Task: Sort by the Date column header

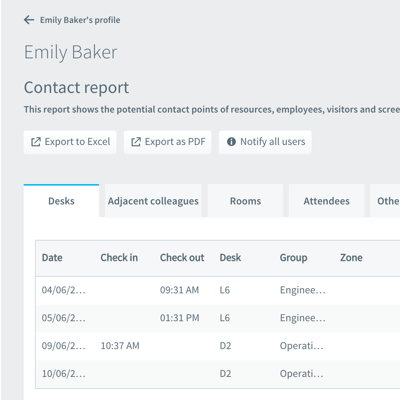Action: [x=52, y=258]
